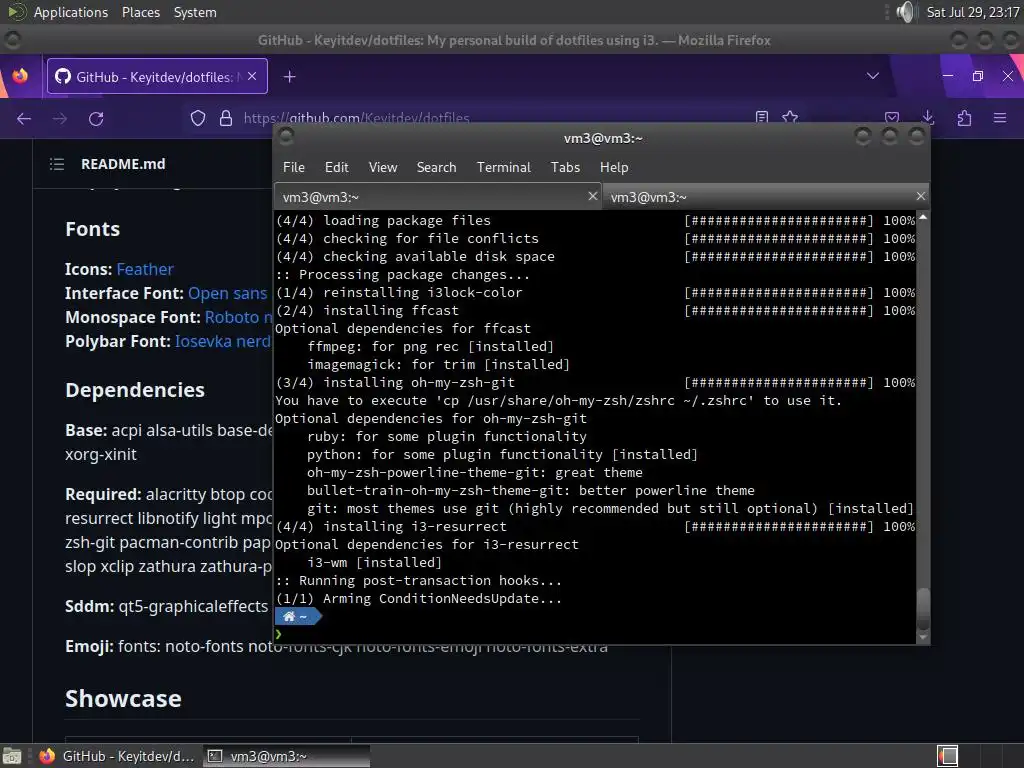This screenshot has height=768, width=1024.
Task: Click the terminal scrollbar down arrow
Action: point(923,637)
